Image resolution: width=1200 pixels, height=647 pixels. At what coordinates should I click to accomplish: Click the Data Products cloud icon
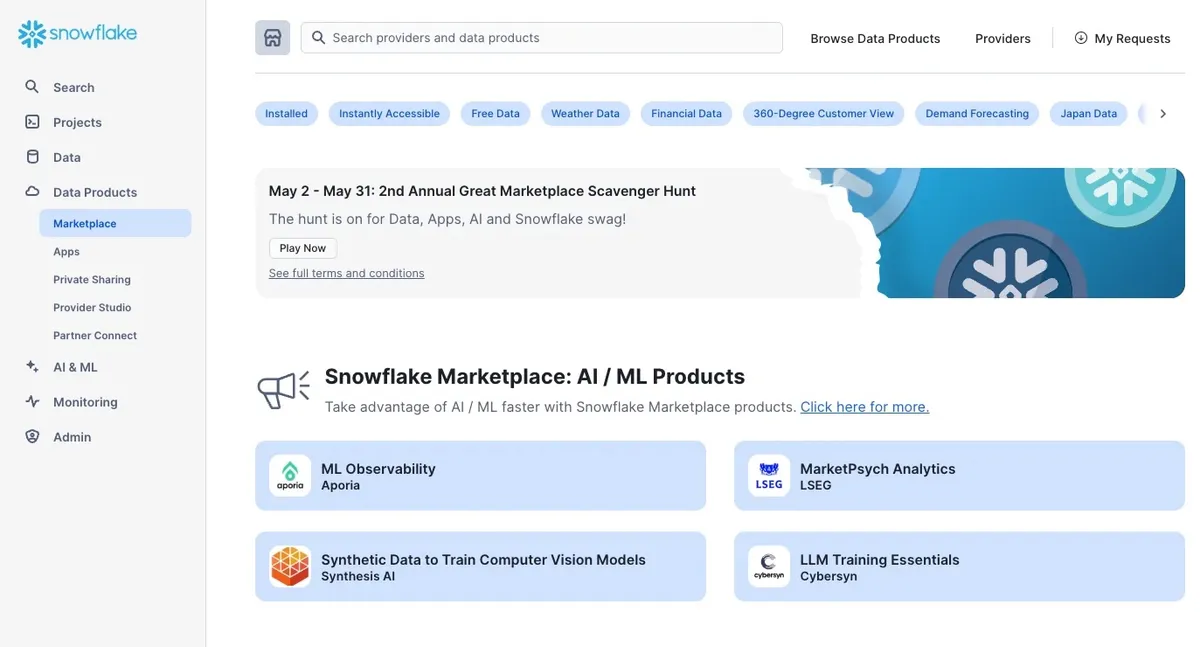click(x=33, y=192)
